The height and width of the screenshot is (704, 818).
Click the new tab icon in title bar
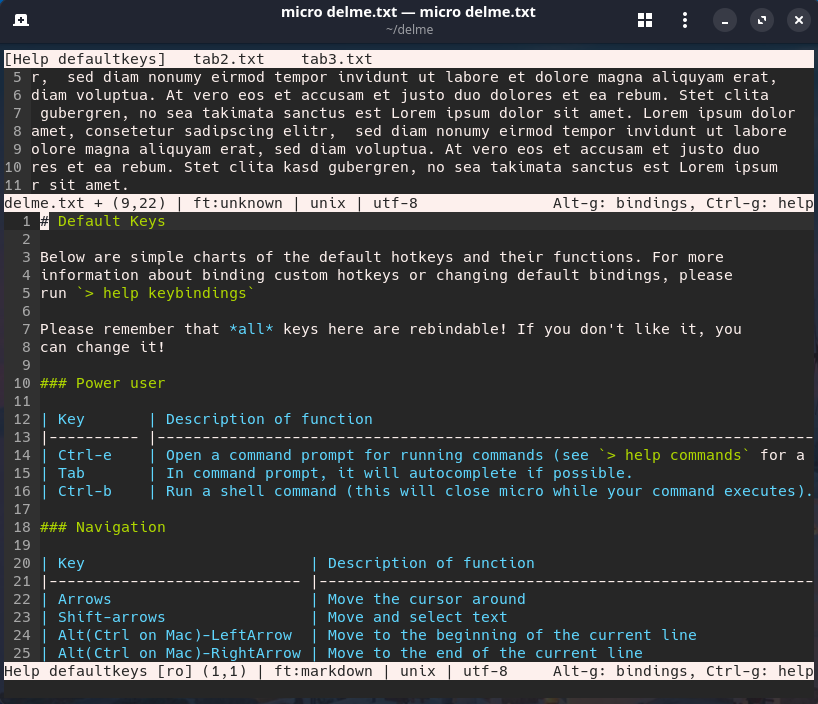21,20
